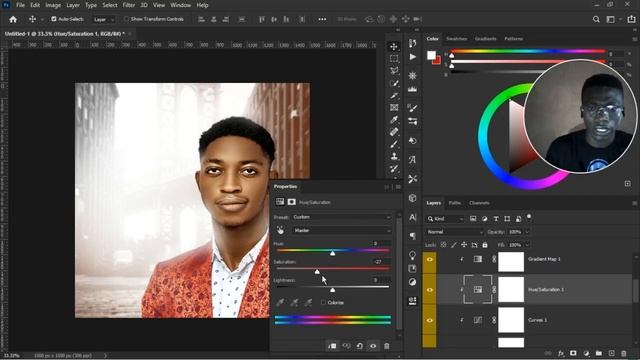Toggle the Auto-Select checkbox
Image resolution: width=640 pixels, height=360 pixels.
click(54, 19)
